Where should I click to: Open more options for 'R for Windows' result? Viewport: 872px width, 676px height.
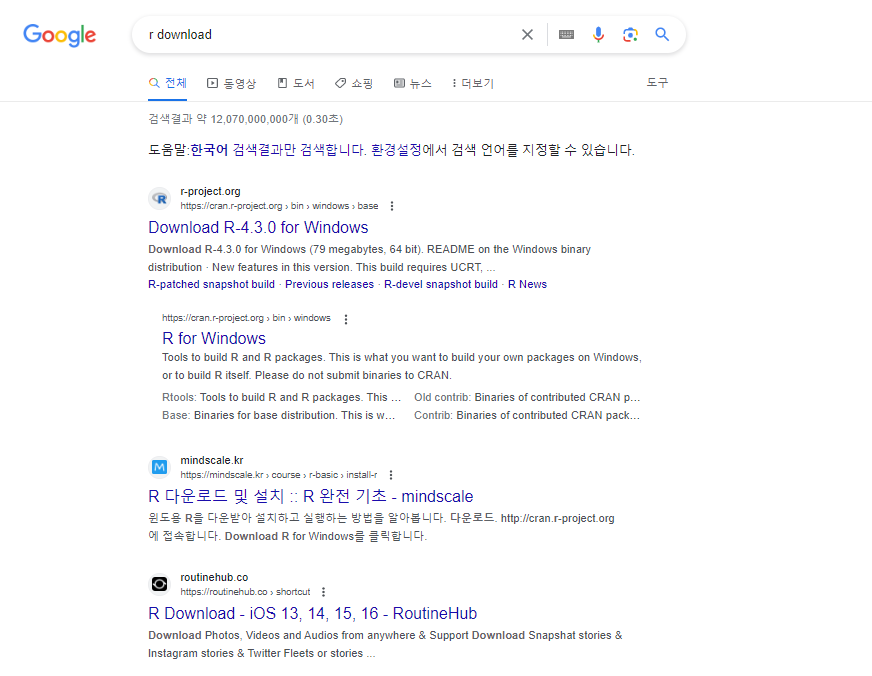coord(346,319)
